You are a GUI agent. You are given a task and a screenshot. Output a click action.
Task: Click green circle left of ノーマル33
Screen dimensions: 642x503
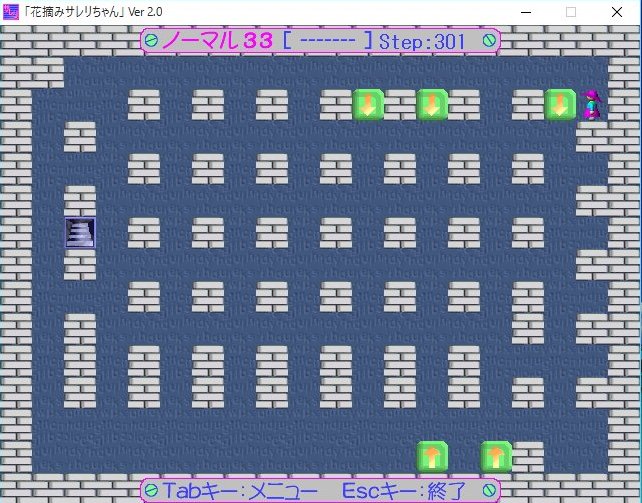pyautogui.click(x=151, y=41)
